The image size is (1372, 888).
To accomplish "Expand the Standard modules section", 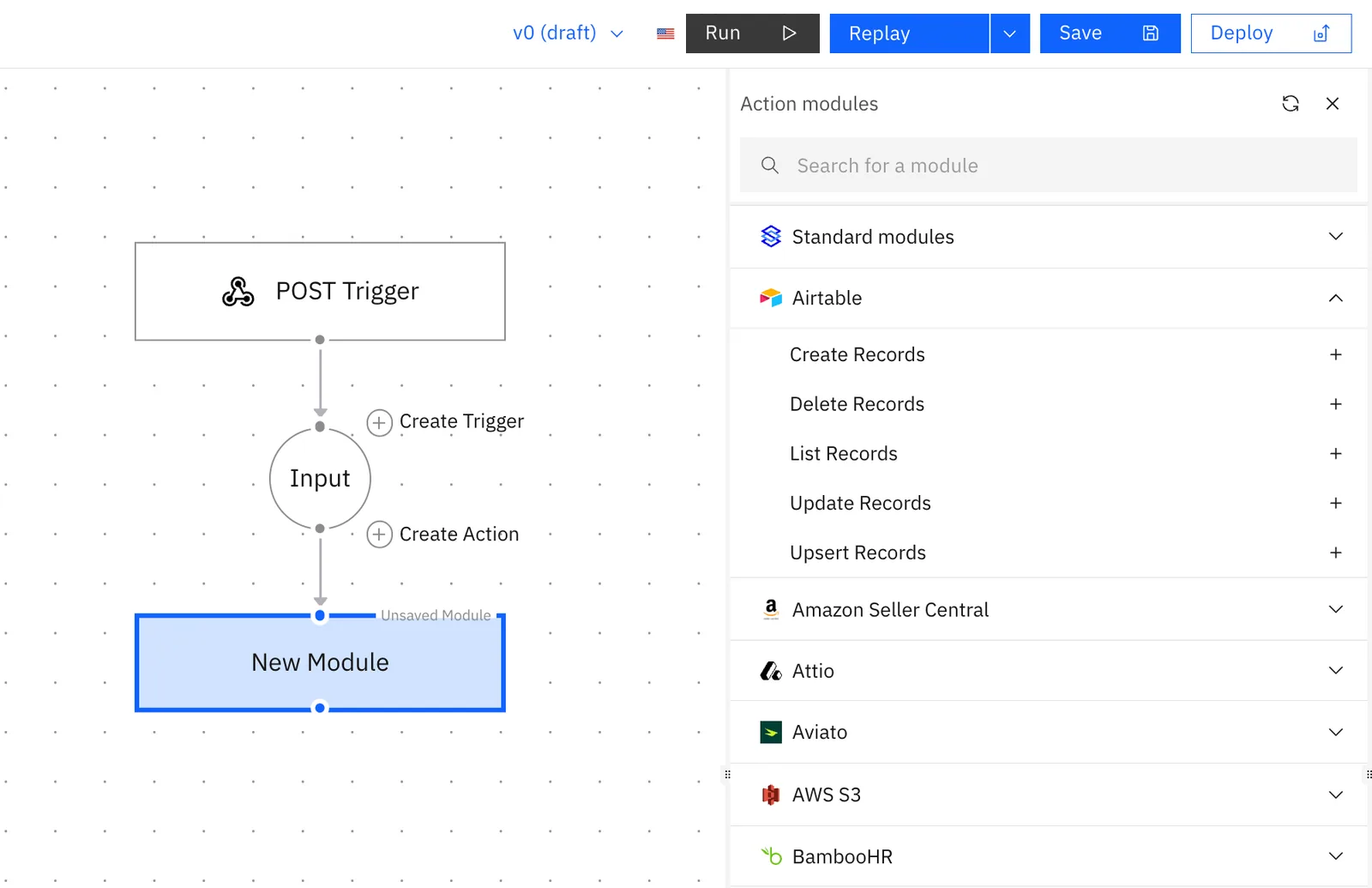I will [1048, 237].
